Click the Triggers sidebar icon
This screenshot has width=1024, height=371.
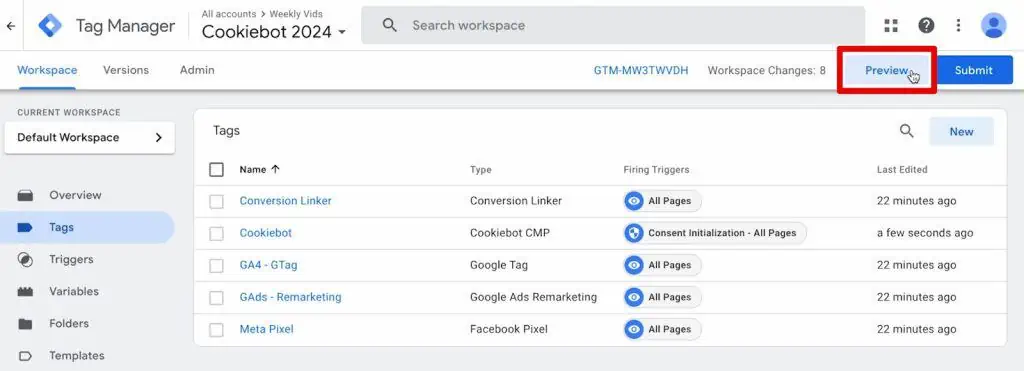pos(25,259)
